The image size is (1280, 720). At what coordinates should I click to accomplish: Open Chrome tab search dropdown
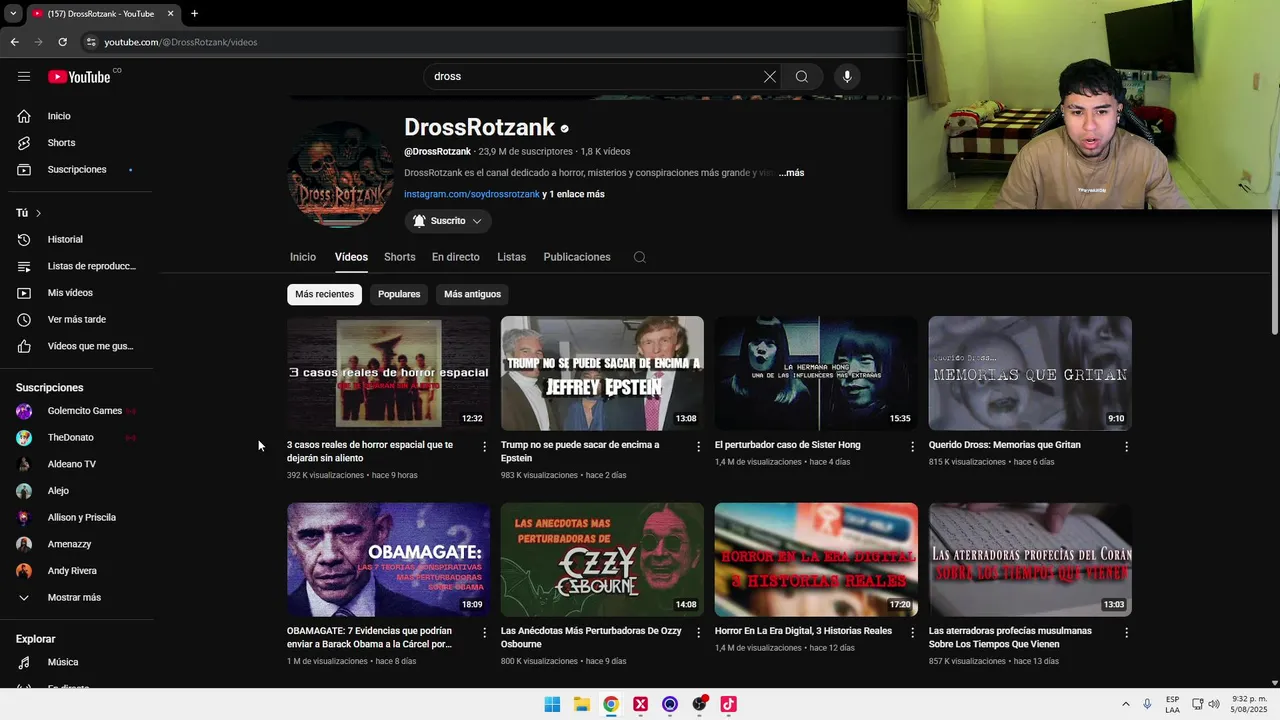click(12, 14)
